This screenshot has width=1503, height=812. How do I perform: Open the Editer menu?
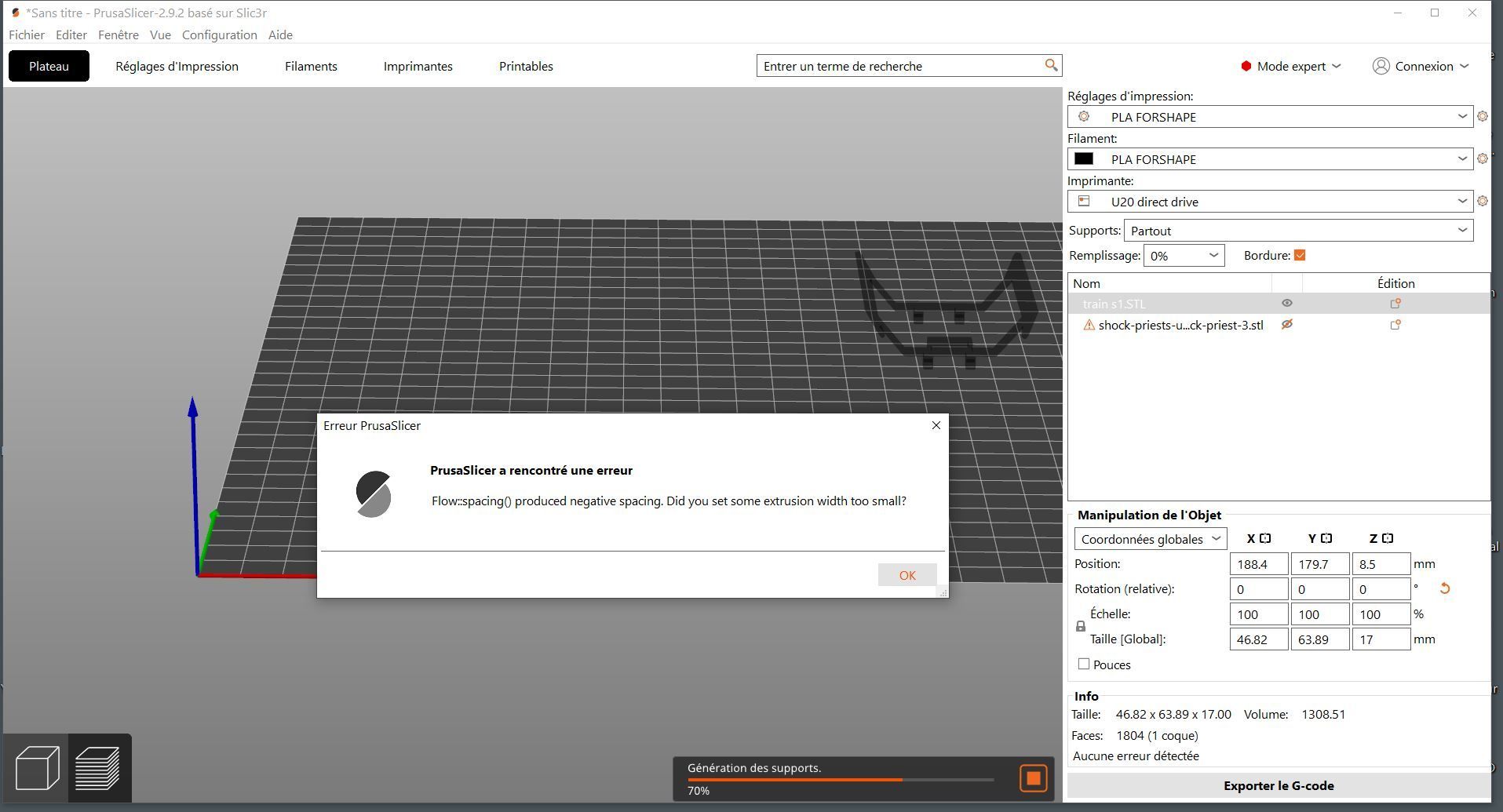tap(71, 35)
